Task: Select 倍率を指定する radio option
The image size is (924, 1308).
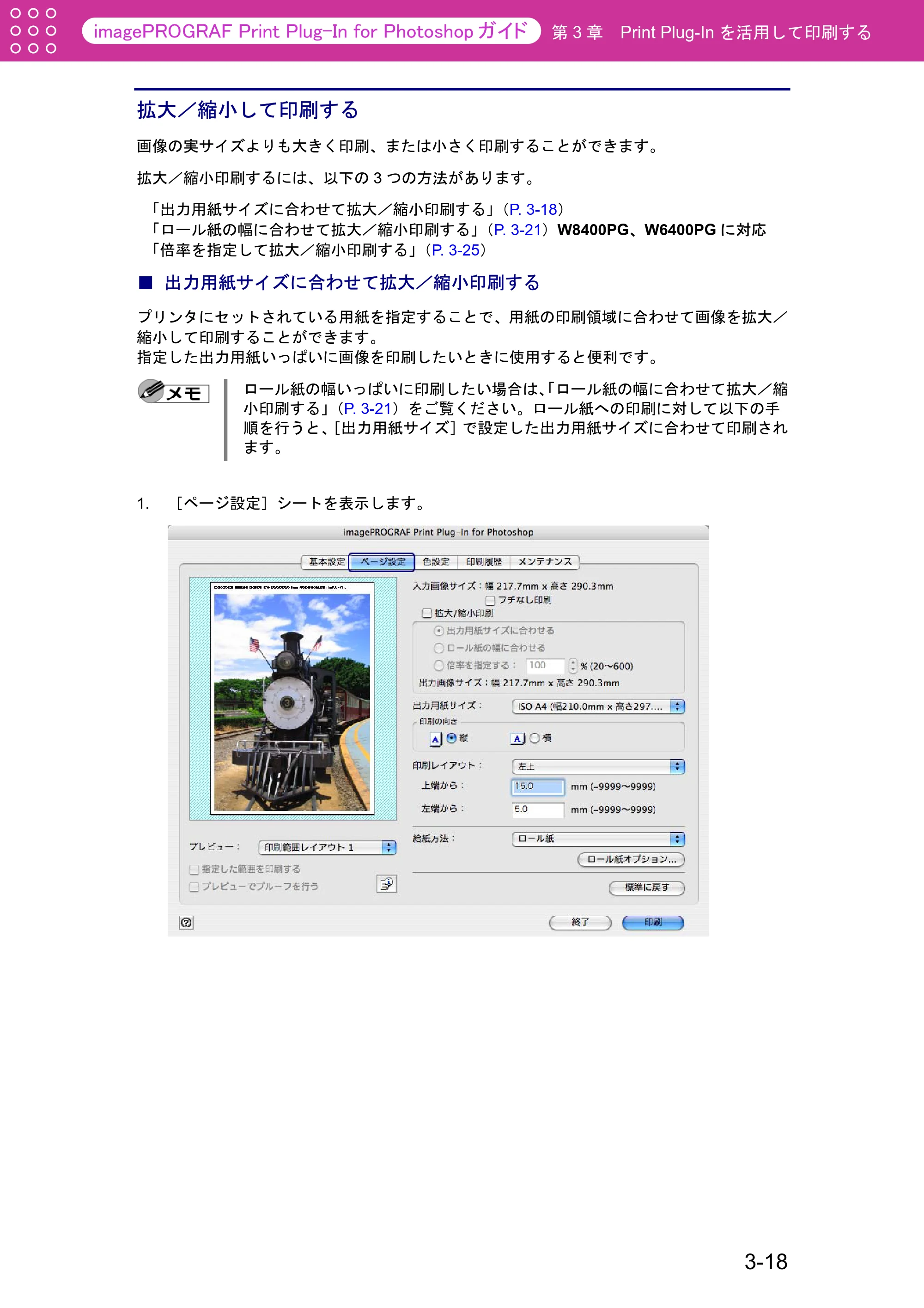Action: [x=438, y=665]
